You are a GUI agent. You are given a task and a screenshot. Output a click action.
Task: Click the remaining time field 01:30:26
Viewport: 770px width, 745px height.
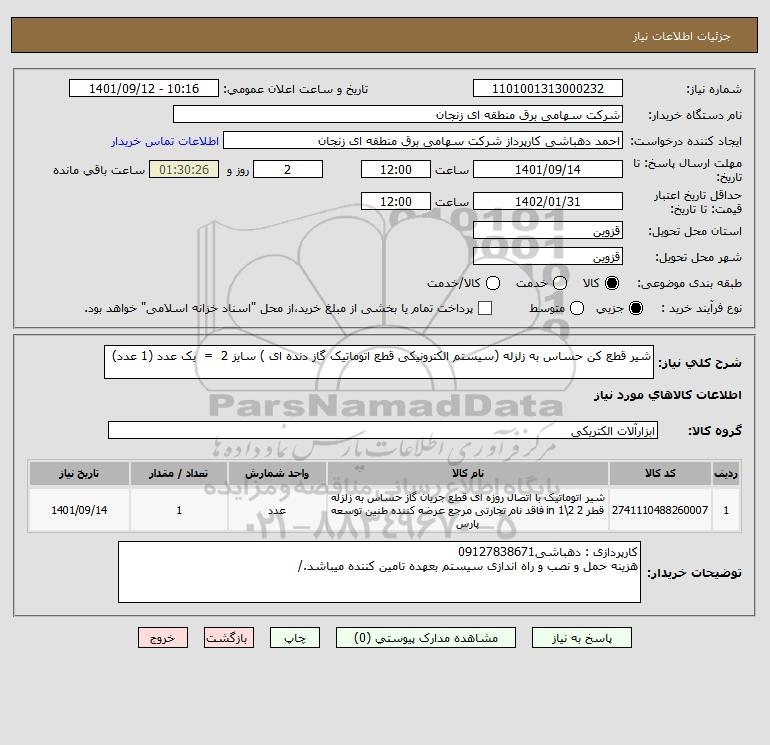[x=184, y=169]
